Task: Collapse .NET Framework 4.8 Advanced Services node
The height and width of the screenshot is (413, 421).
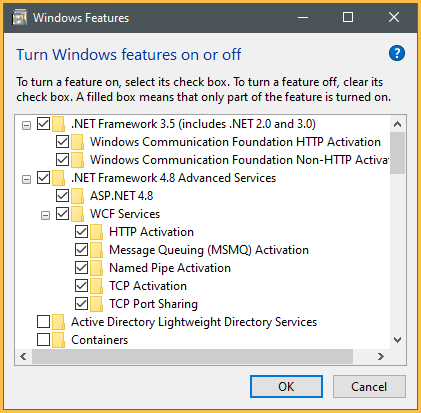Action: (x=26, y=180)
